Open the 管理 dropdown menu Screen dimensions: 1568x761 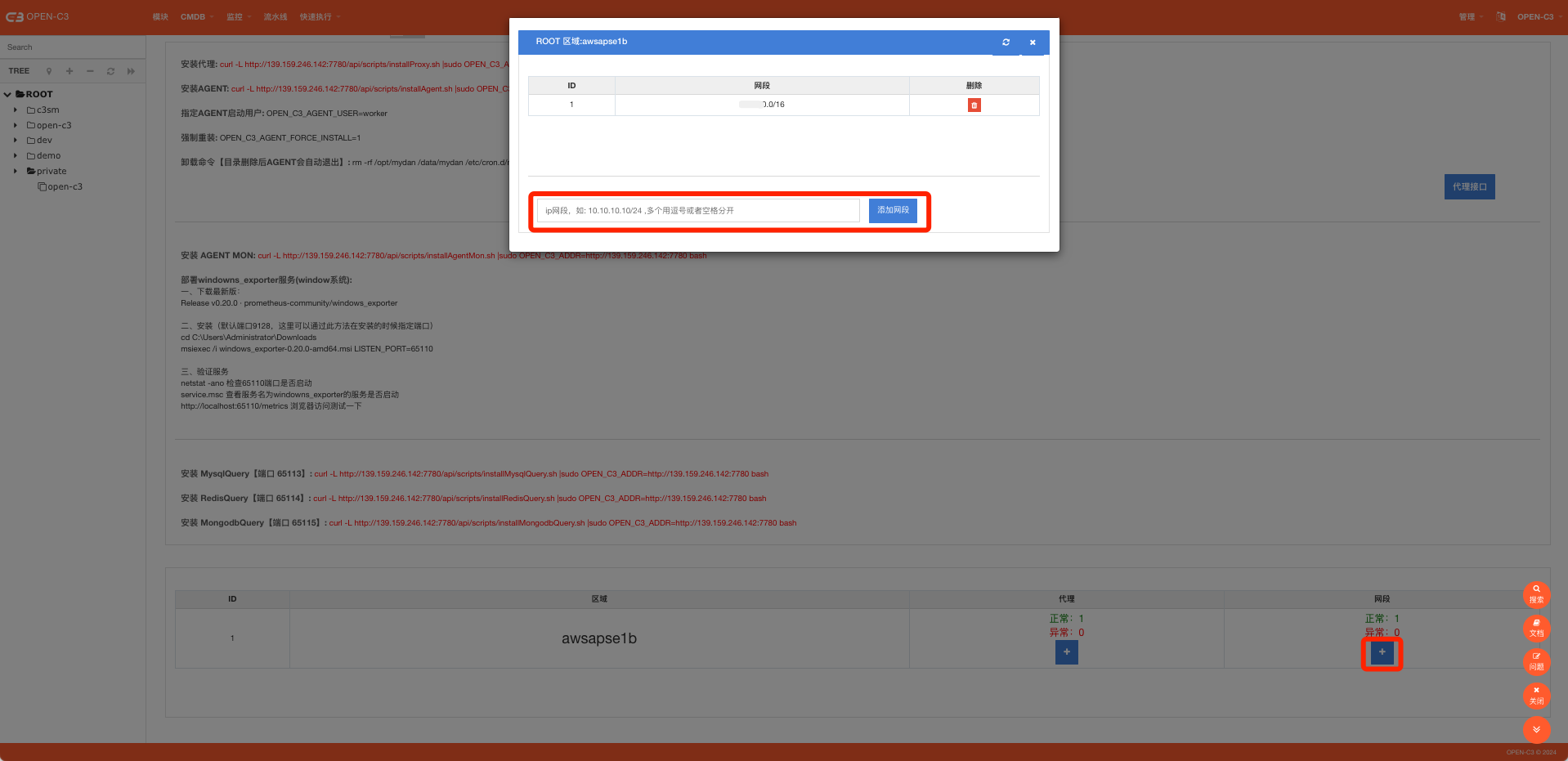(x=1471, y=16)
